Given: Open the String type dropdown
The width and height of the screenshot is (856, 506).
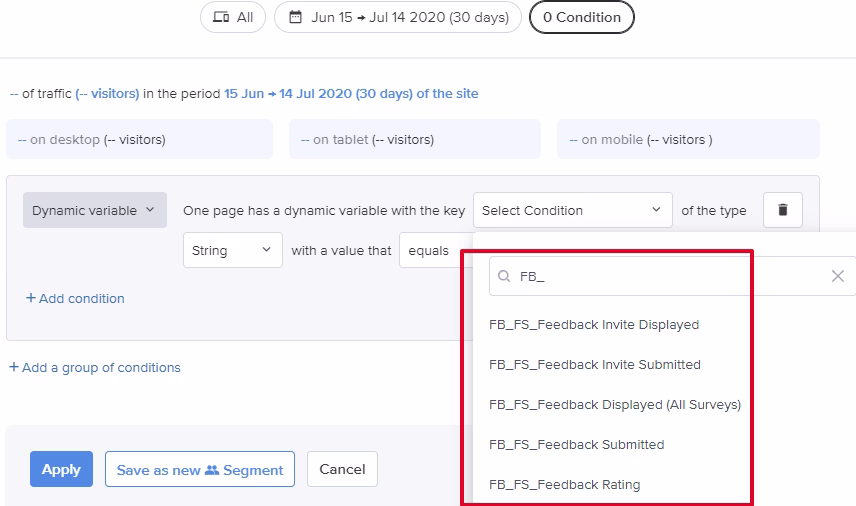Looking at the screenshot, I should click(x=233, y=250).
